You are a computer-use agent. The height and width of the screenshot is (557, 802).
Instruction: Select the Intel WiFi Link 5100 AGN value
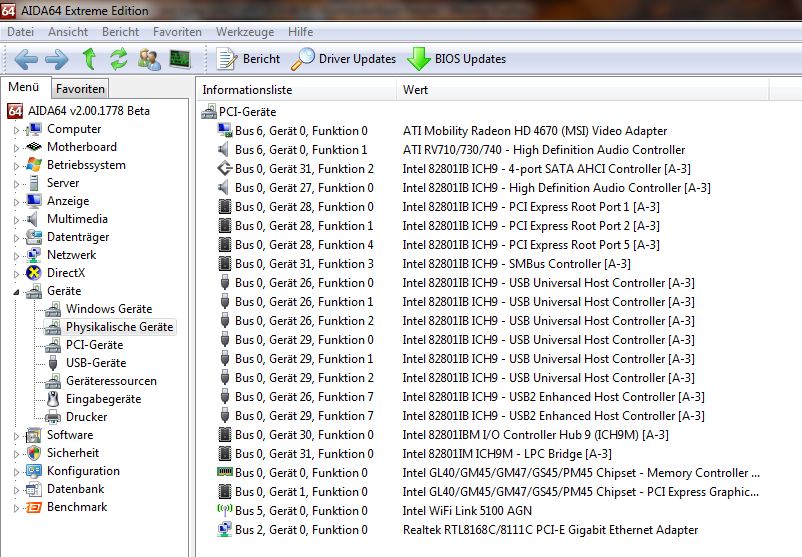pos(467,510)
